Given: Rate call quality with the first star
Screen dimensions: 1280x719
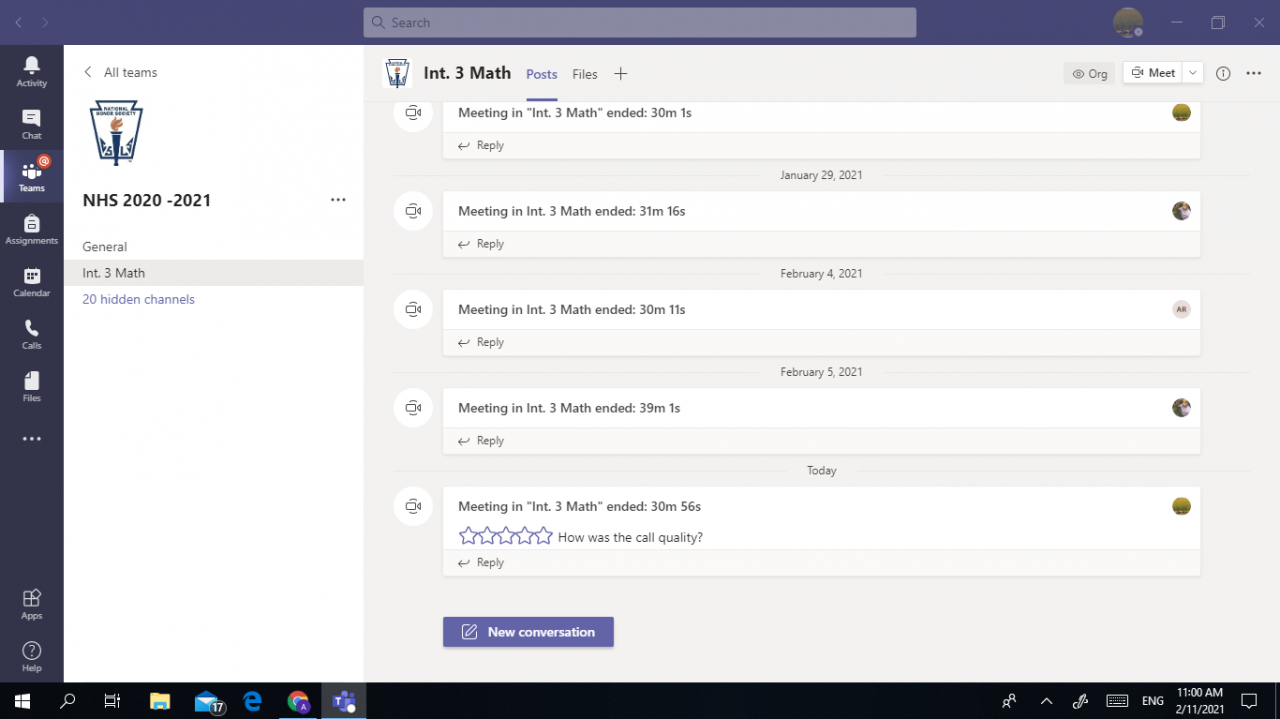Looking at the screenshot, I should point(468,536).
